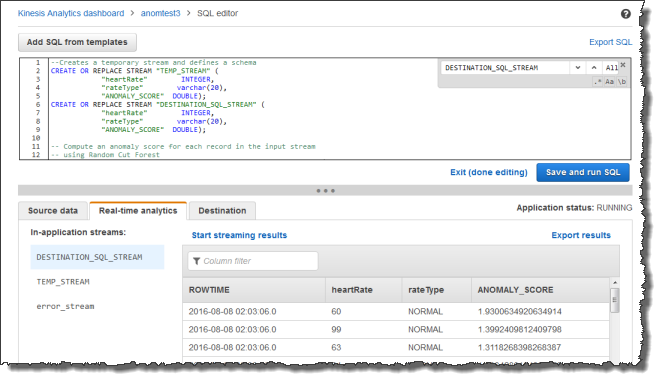This screenshot has width=662, height=382.
Task: Jump to previous search match arrow
Action: tap(594, 68)
